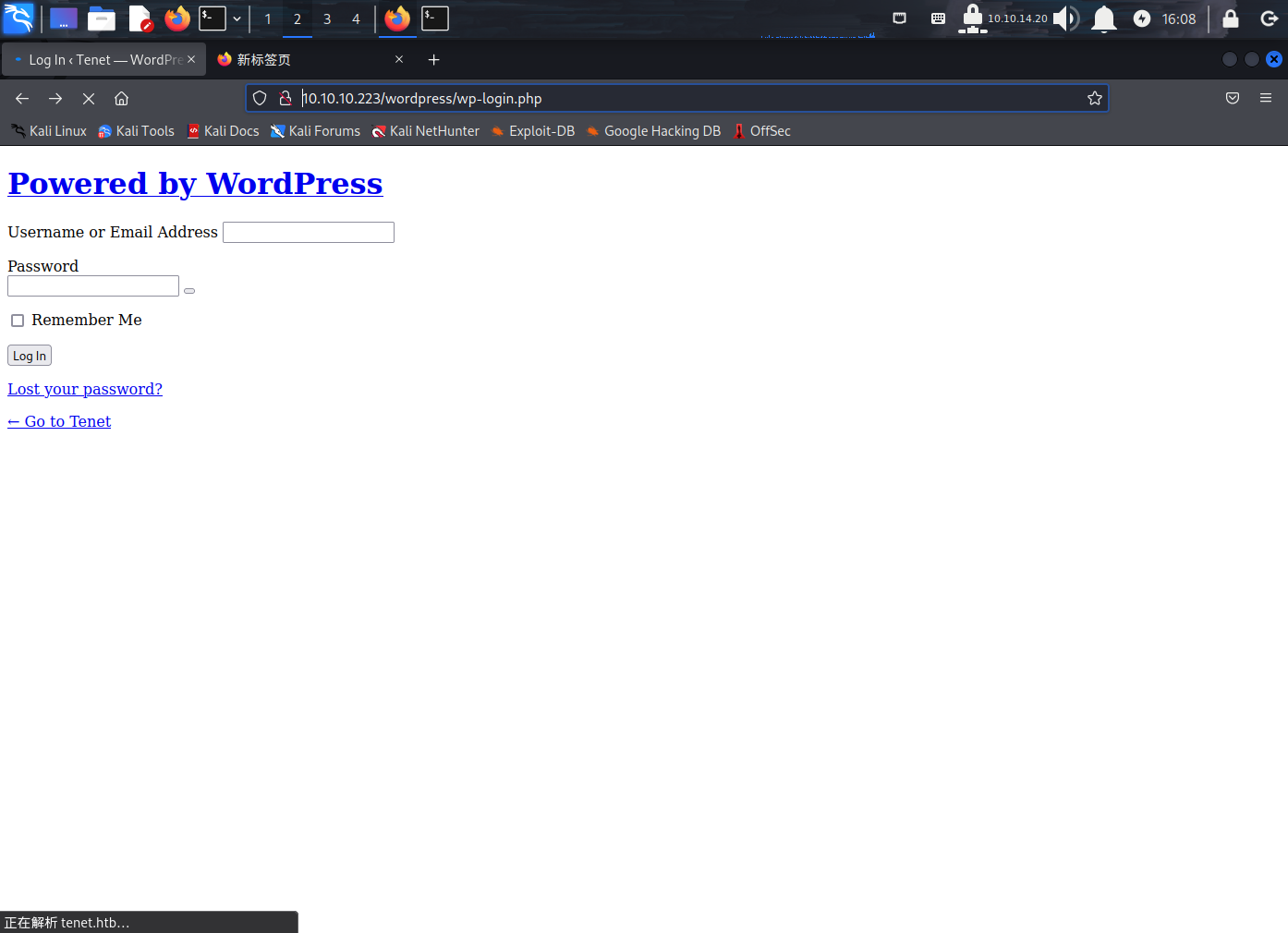1288x933 pixels.
Task: Click the VPN network status icon
Action: pos(973,18)
